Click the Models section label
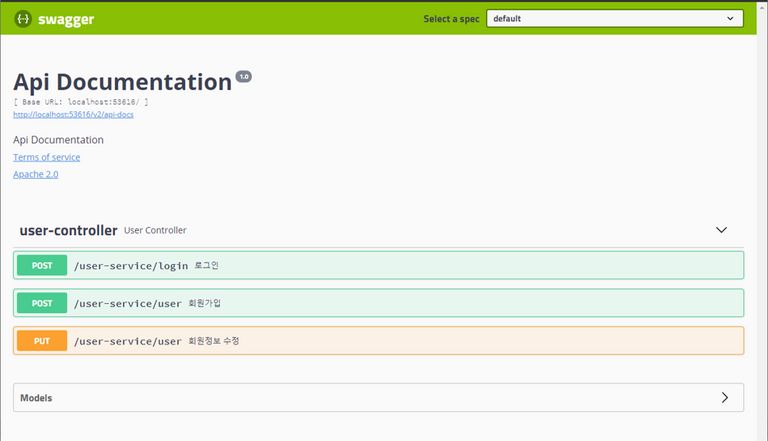Screen dimensions: 768x441 coord(36,398)
